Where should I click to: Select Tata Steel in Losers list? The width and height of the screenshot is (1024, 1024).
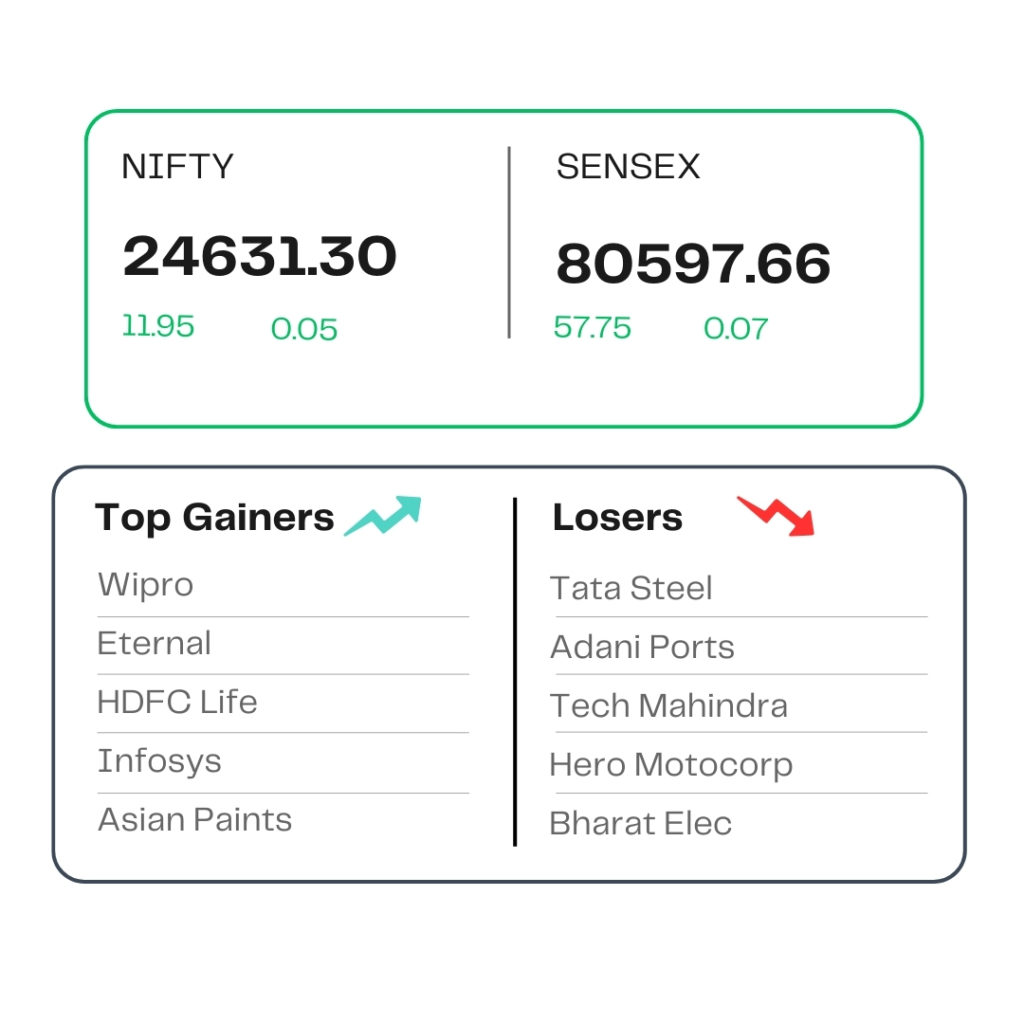click(631, 588)
